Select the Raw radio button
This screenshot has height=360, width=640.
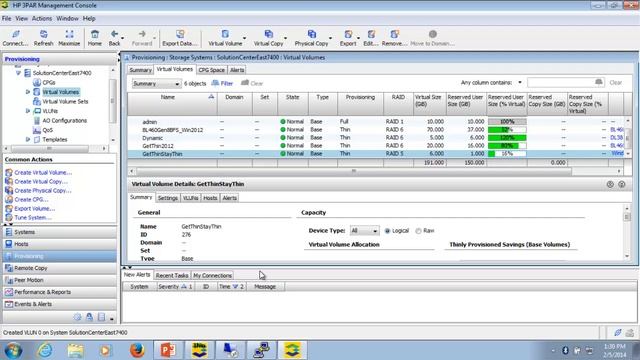point(418,231)
